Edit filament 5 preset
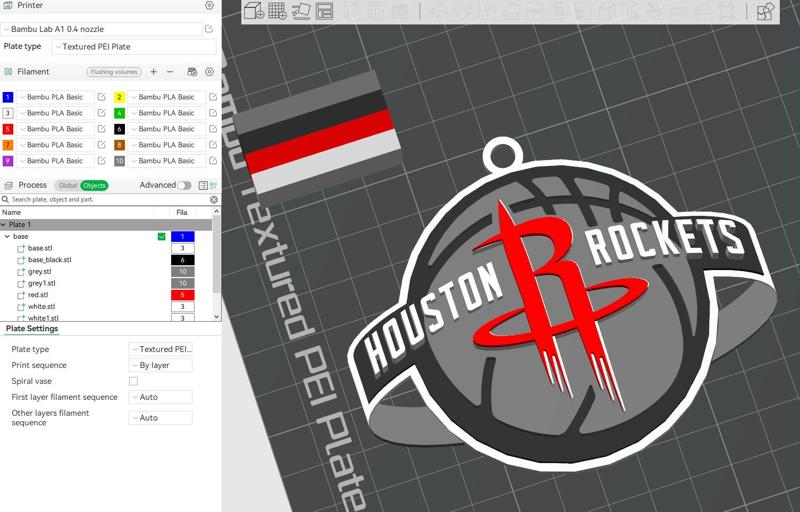Viewport: 800px width, 512px height. click(102, 129)
